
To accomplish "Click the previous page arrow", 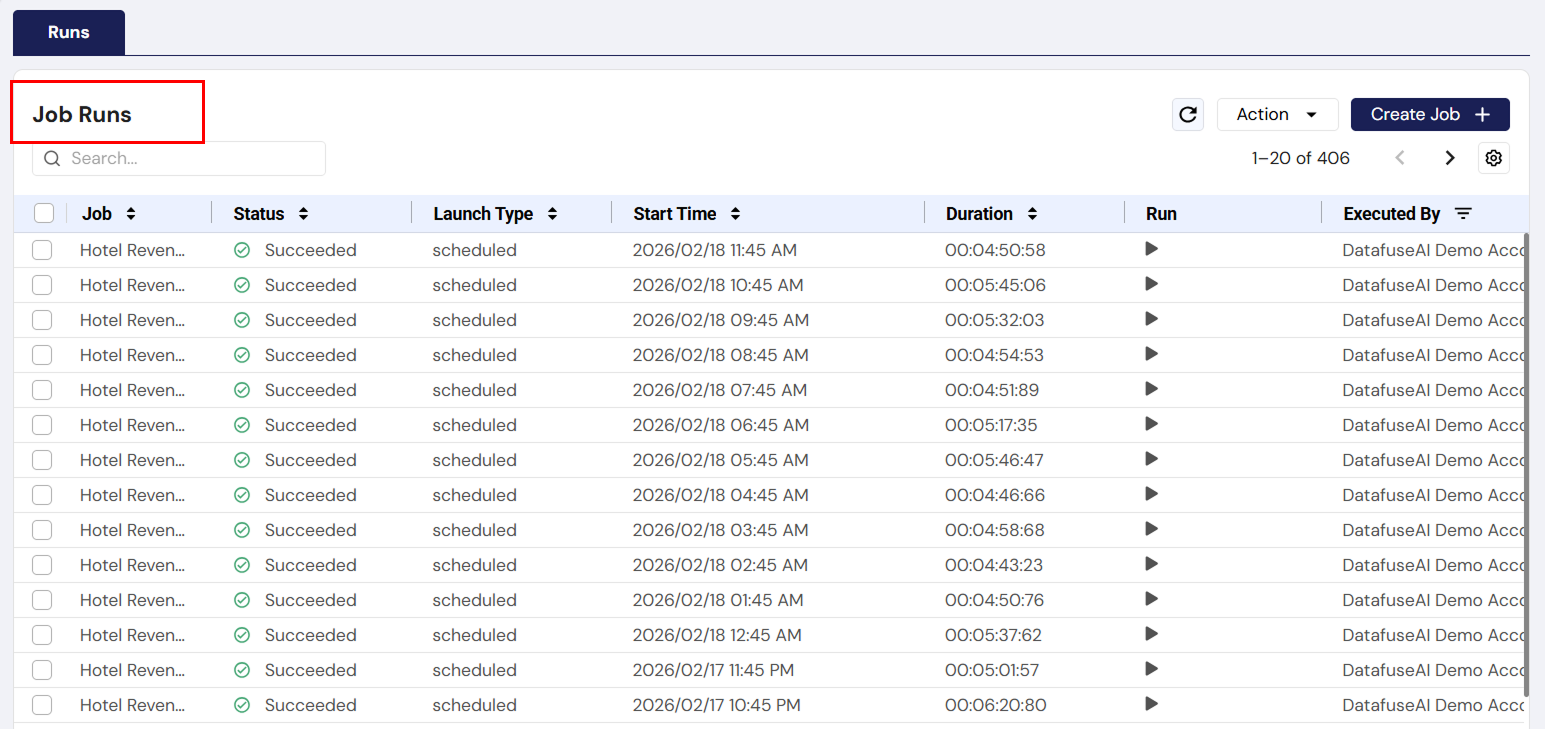I will (1399, 157).
